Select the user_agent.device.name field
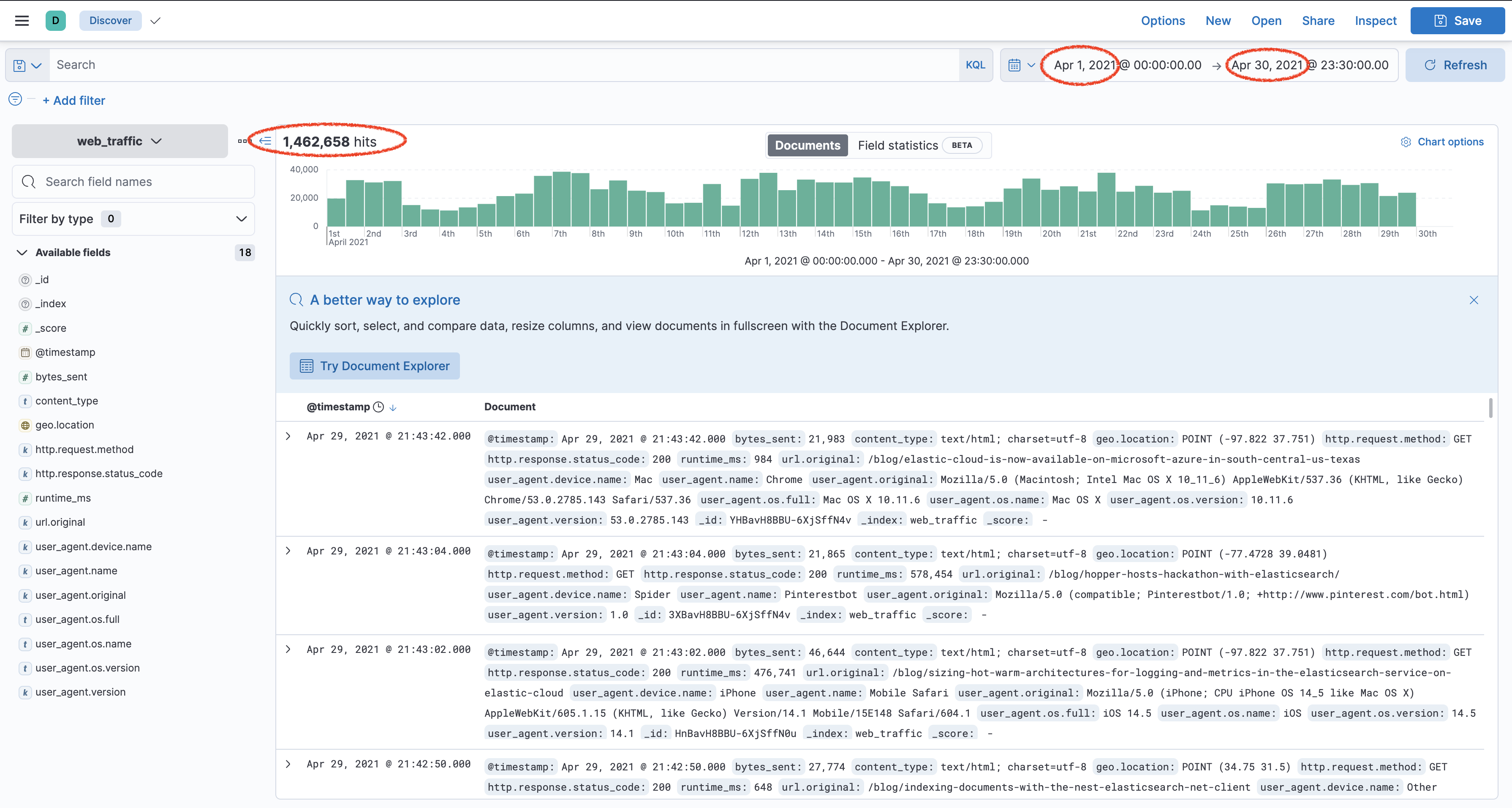 pyautogui.click(x=93, y=547)
